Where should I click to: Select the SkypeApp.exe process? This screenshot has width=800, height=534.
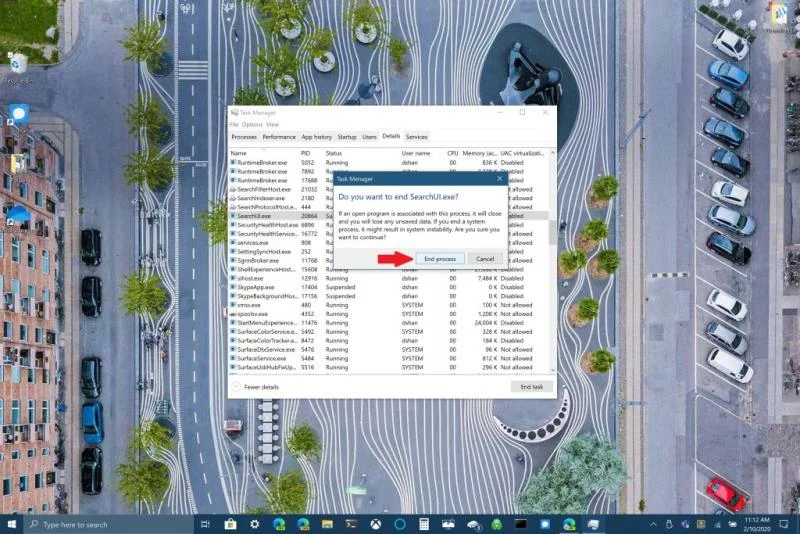pos(389,287)
